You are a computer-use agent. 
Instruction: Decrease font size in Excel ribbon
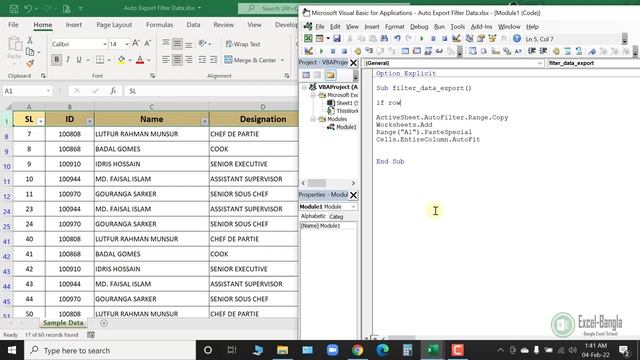[x=147, y=44]
